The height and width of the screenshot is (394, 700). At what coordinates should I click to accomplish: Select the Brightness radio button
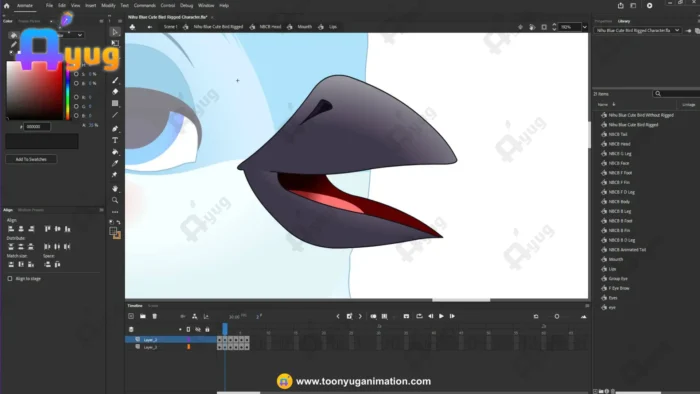pyautogui.click(x=76, y=83)
